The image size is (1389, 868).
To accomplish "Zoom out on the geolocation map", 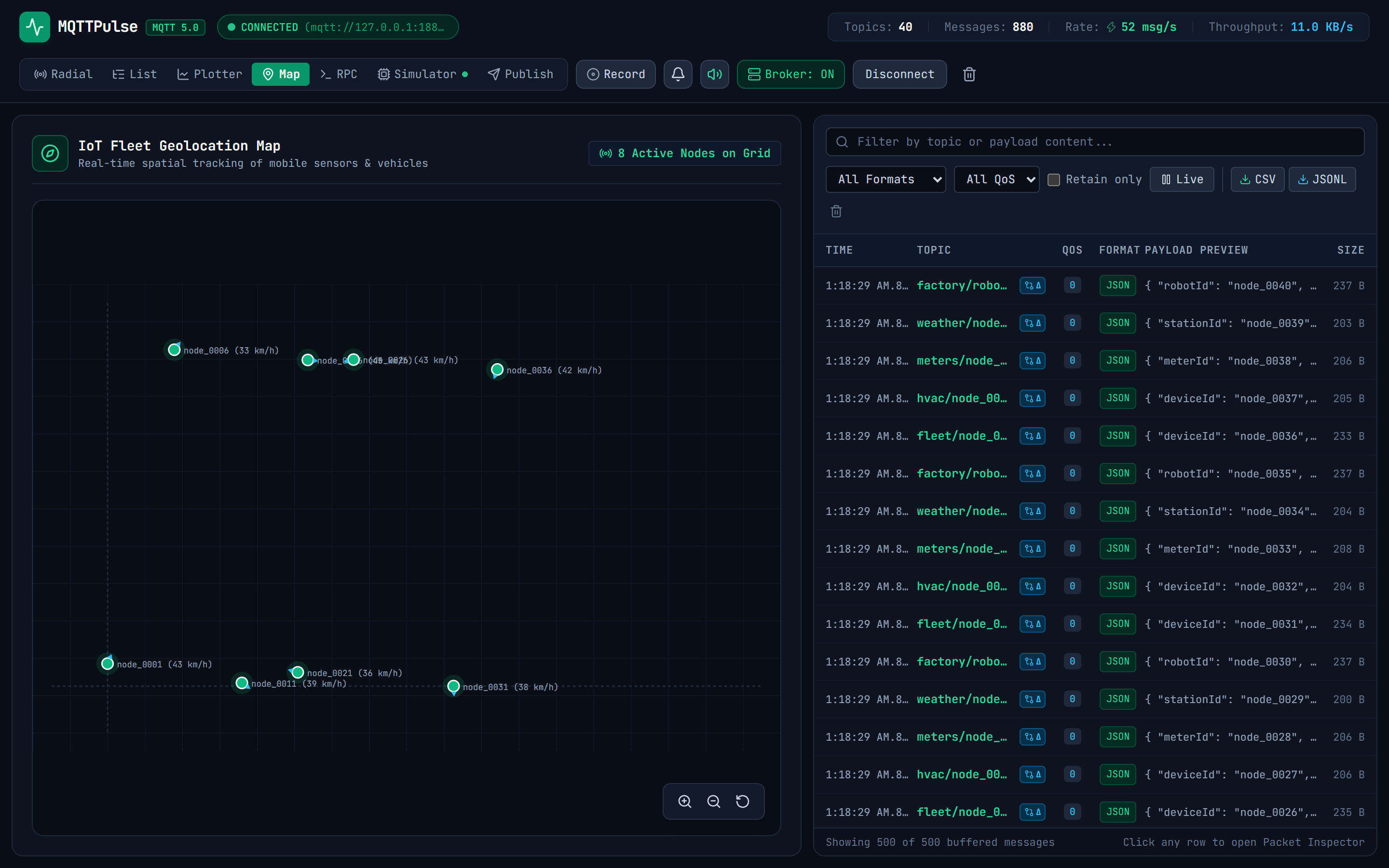I will [x=713, y=801].
